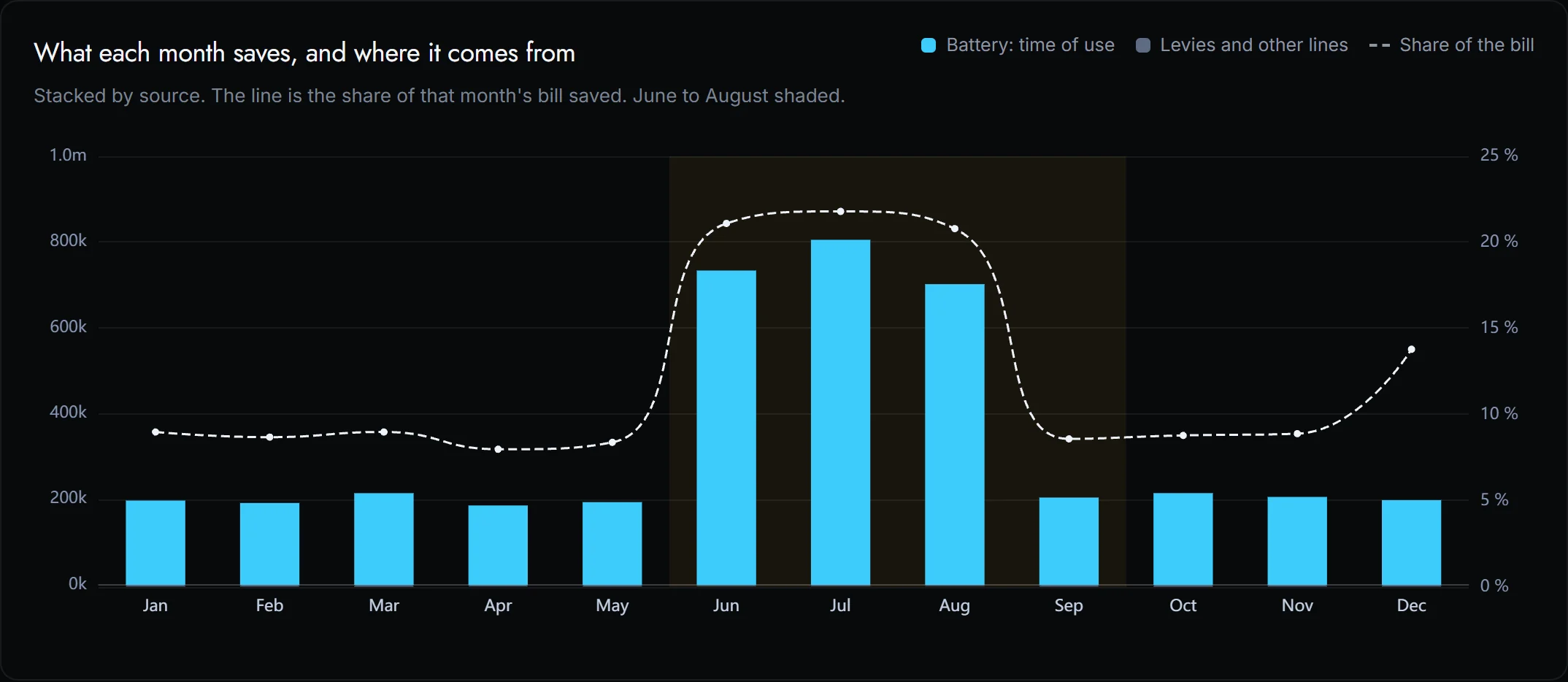Select the July savings bar

840,413
